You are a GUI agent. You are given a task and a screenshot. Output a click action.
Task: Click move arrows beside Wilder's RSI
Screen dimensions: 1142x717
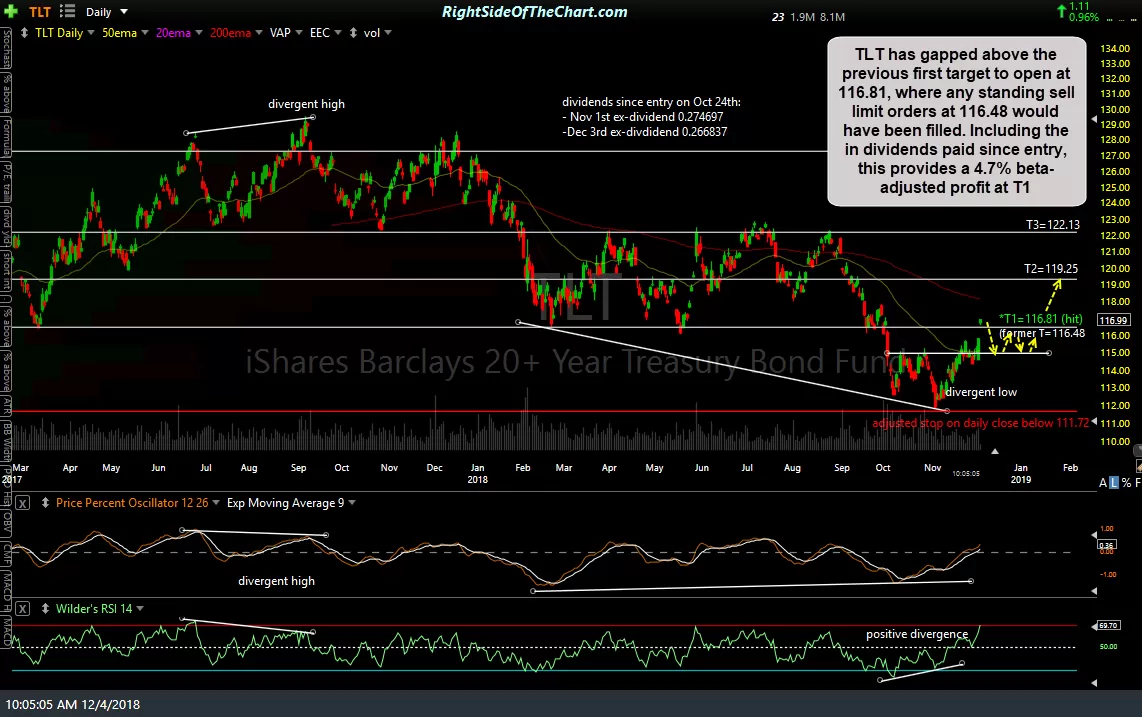click(45, 608)
